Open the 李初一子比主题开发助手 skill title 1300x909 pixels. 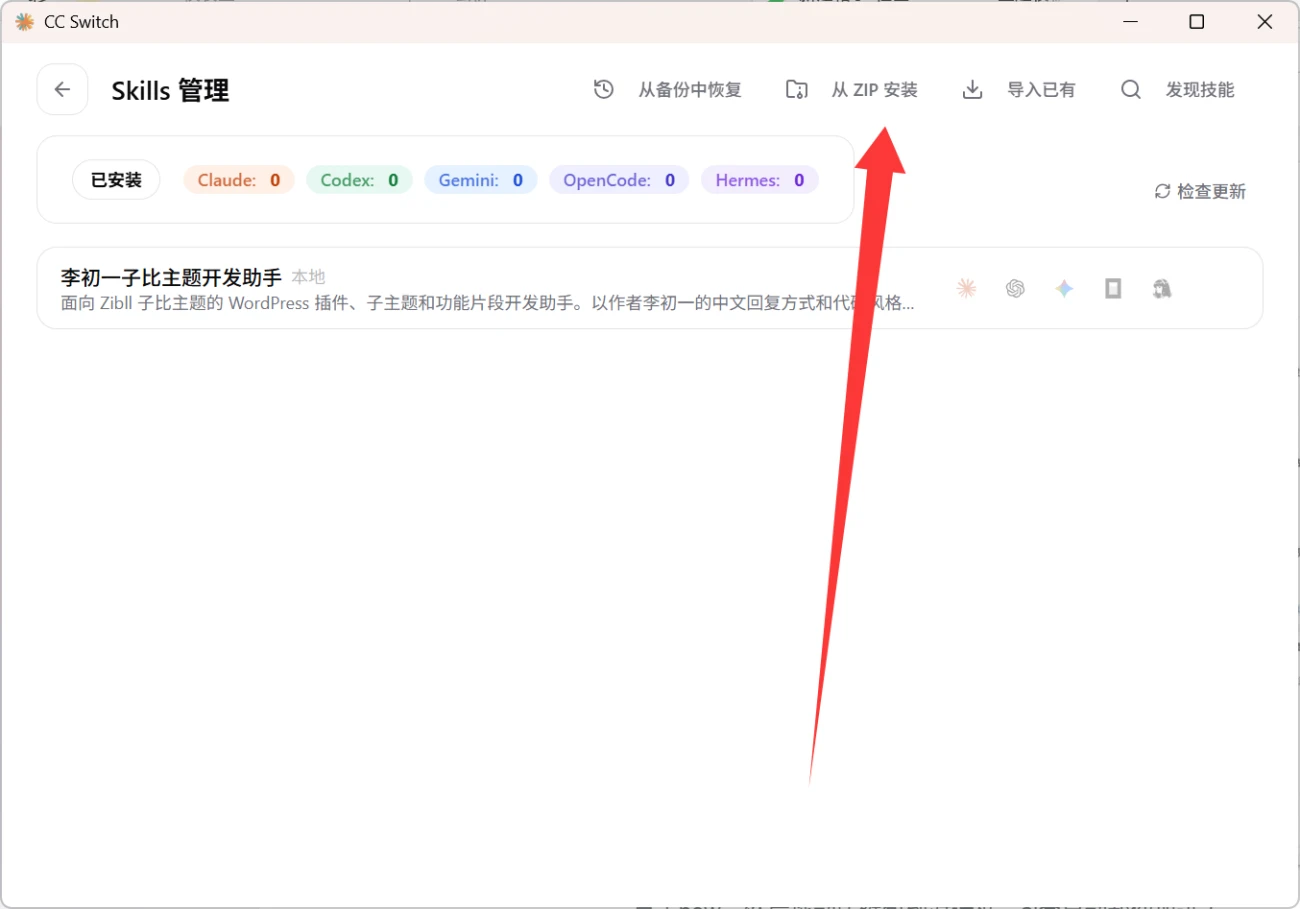coord(171,277)
